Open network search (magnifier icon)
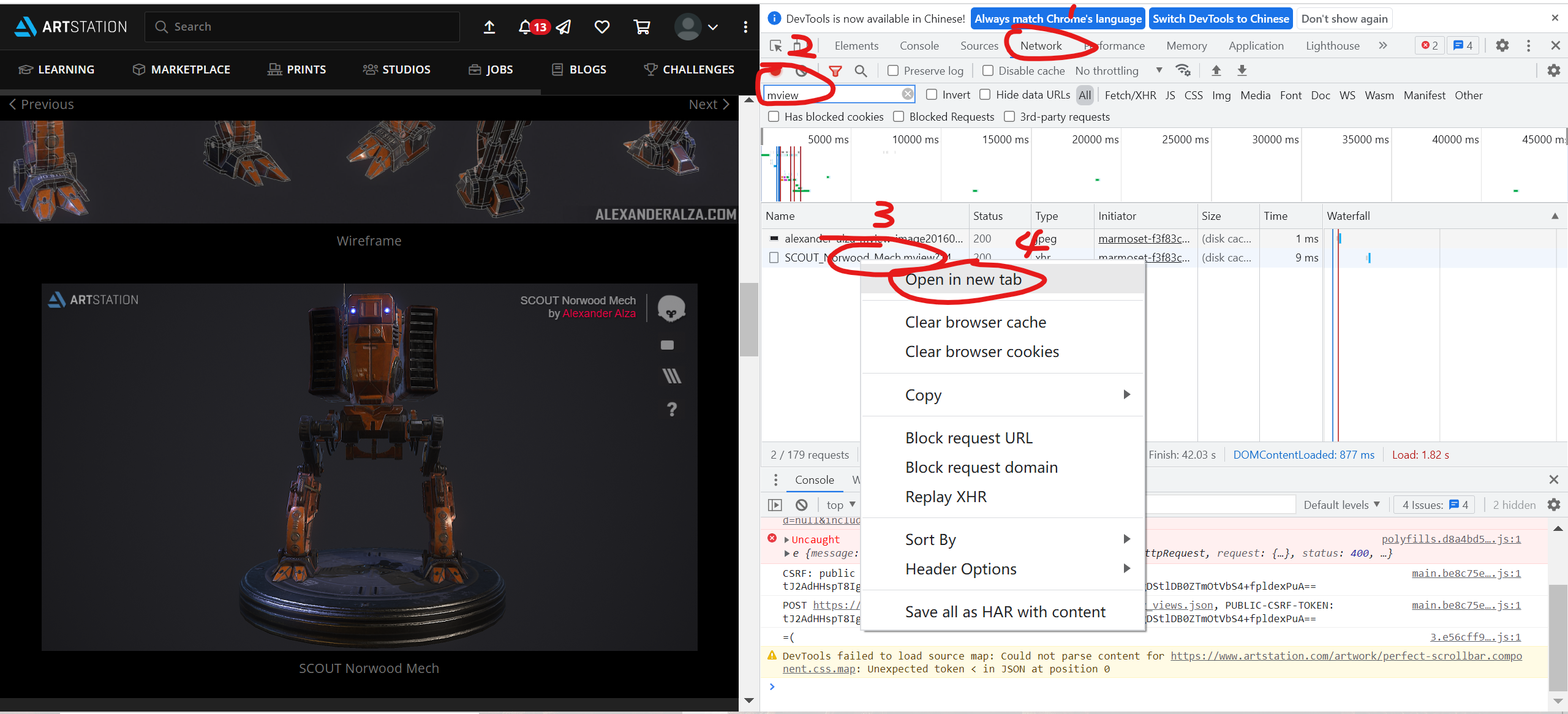The image size is (1568, 714). 861,70
